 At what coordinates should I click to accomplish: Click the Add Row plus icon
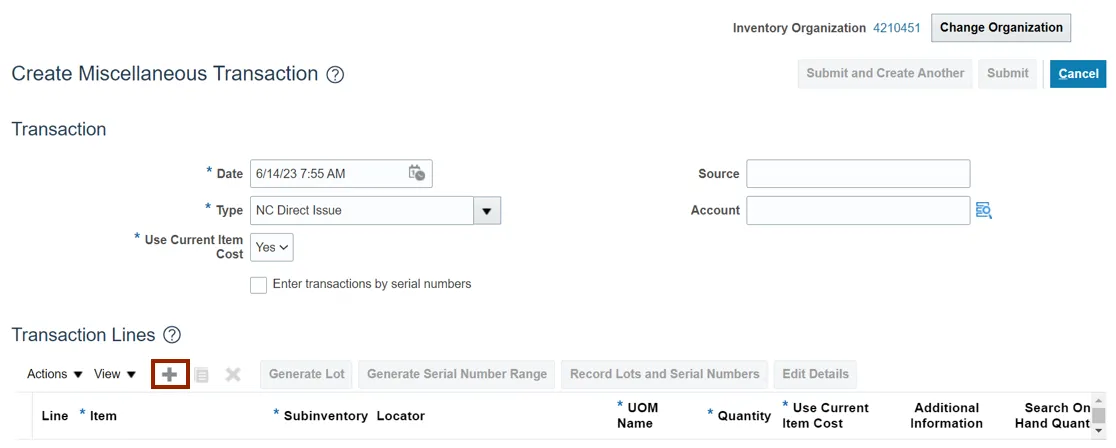(170, 375)
